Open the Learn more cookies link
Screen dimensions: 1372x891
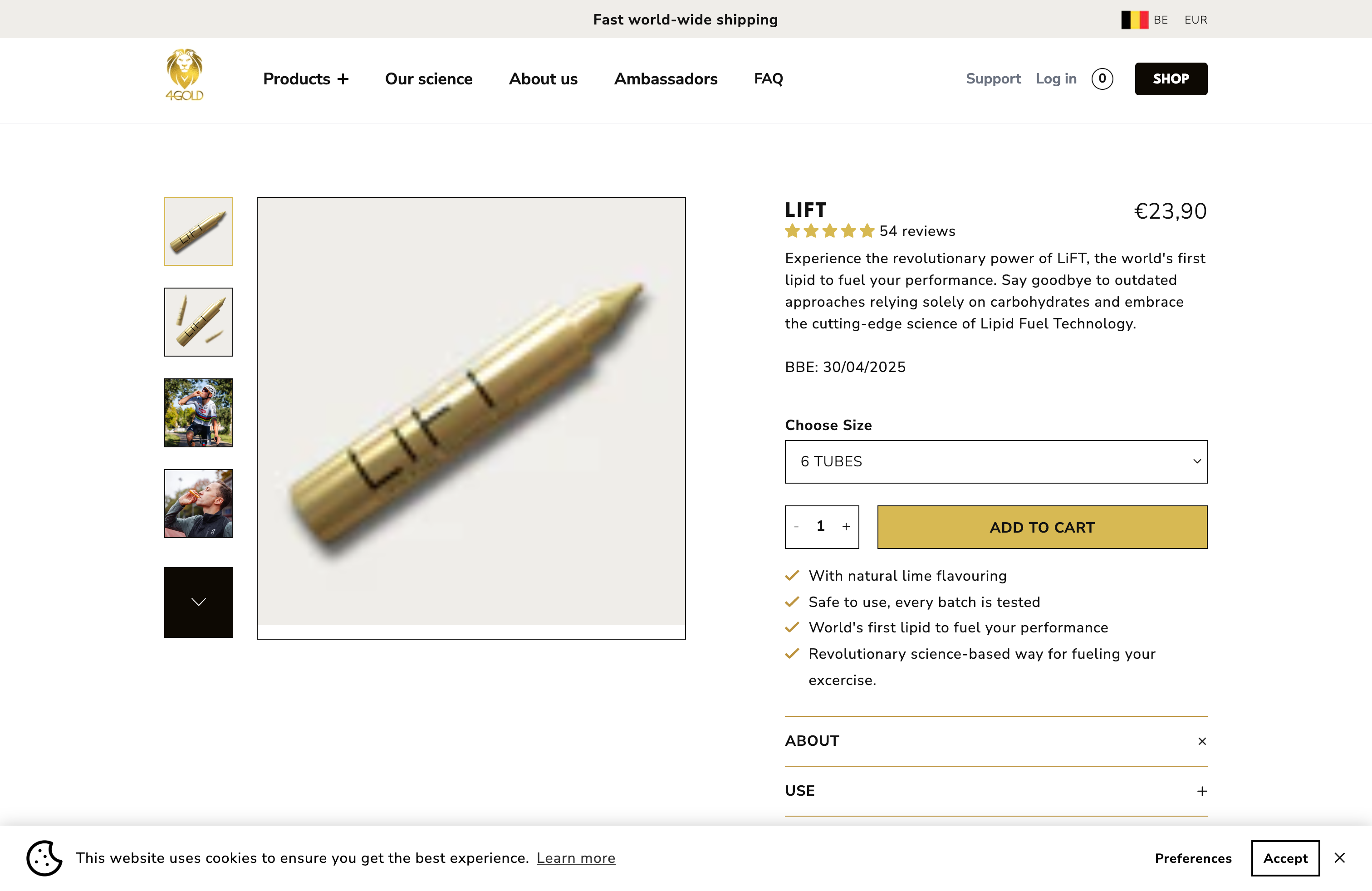[x=576, y=857]
